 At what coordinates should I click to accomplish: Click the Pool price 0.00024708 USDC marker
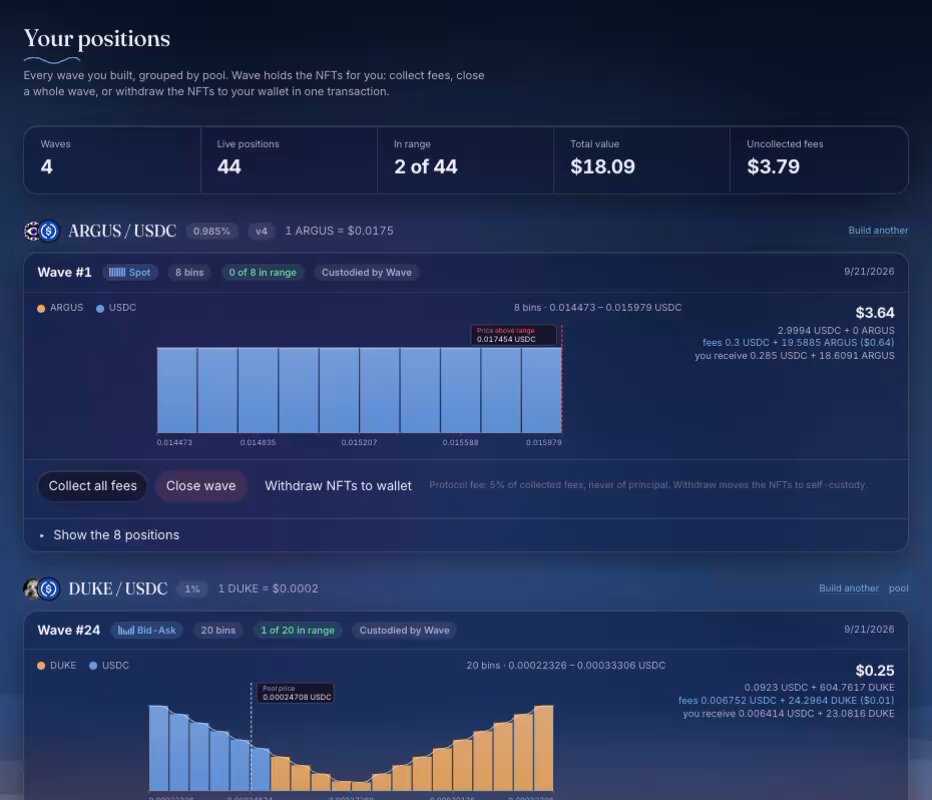coord(295,693)
